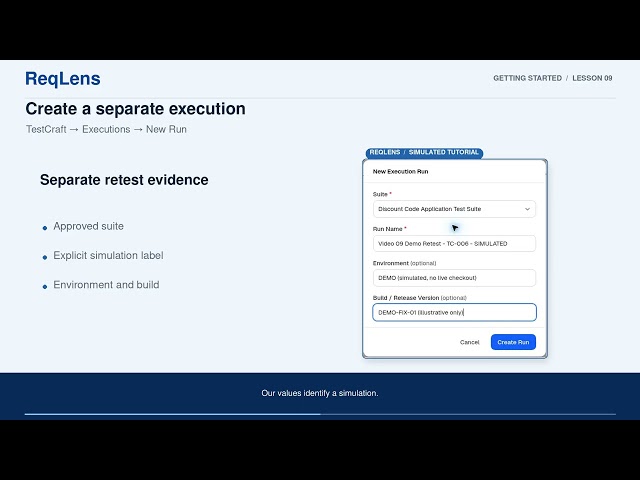Click the 'Create a separate execution' heading
Viewport: 640px width, 480px height.
pos(136,109)
